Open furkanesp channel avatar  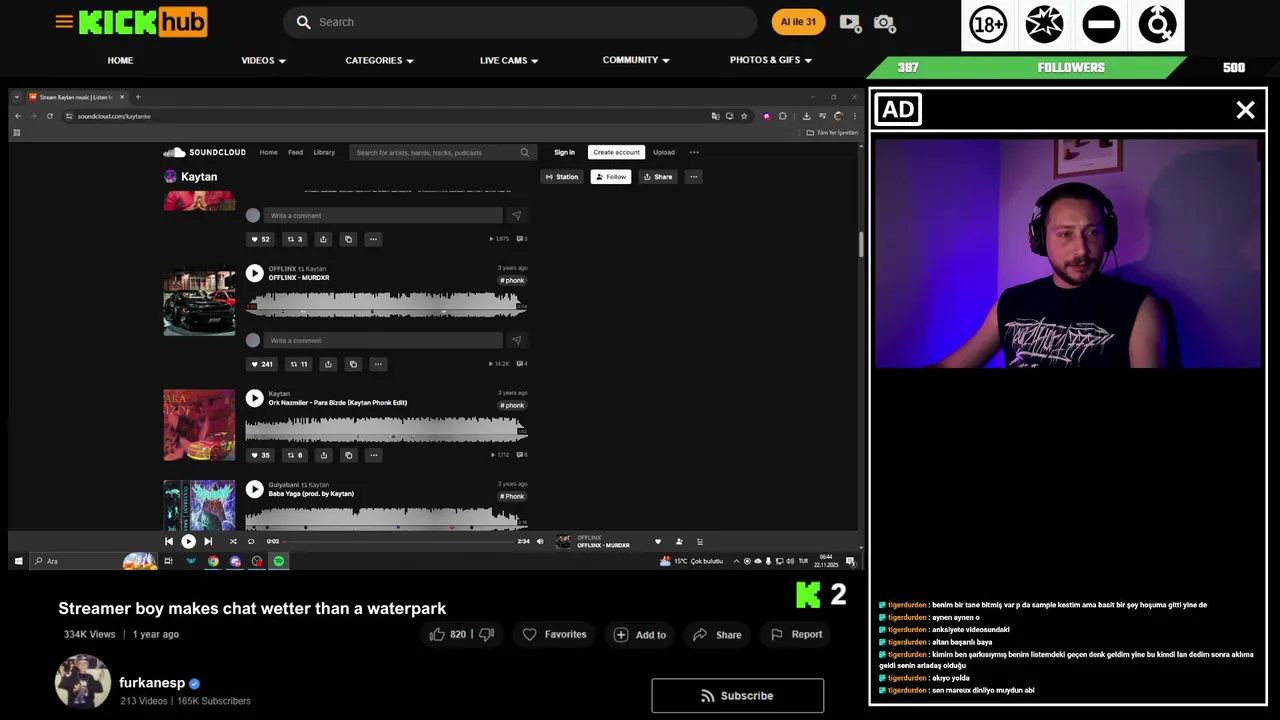tap(83, 682)
